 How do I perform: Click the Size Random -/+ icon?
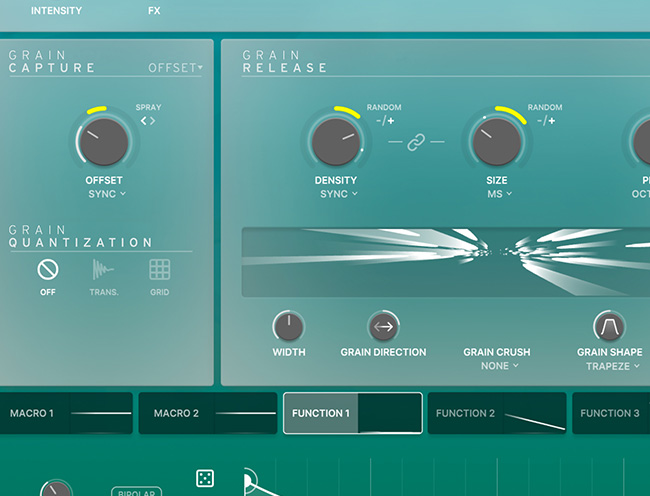(x=545, y=121)
